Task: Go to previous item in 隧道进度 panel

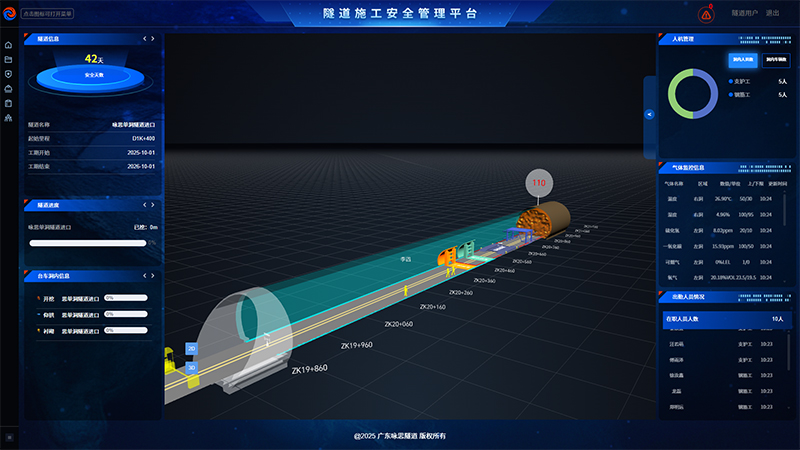Action: pyautogui.click(x=143, y=205)
